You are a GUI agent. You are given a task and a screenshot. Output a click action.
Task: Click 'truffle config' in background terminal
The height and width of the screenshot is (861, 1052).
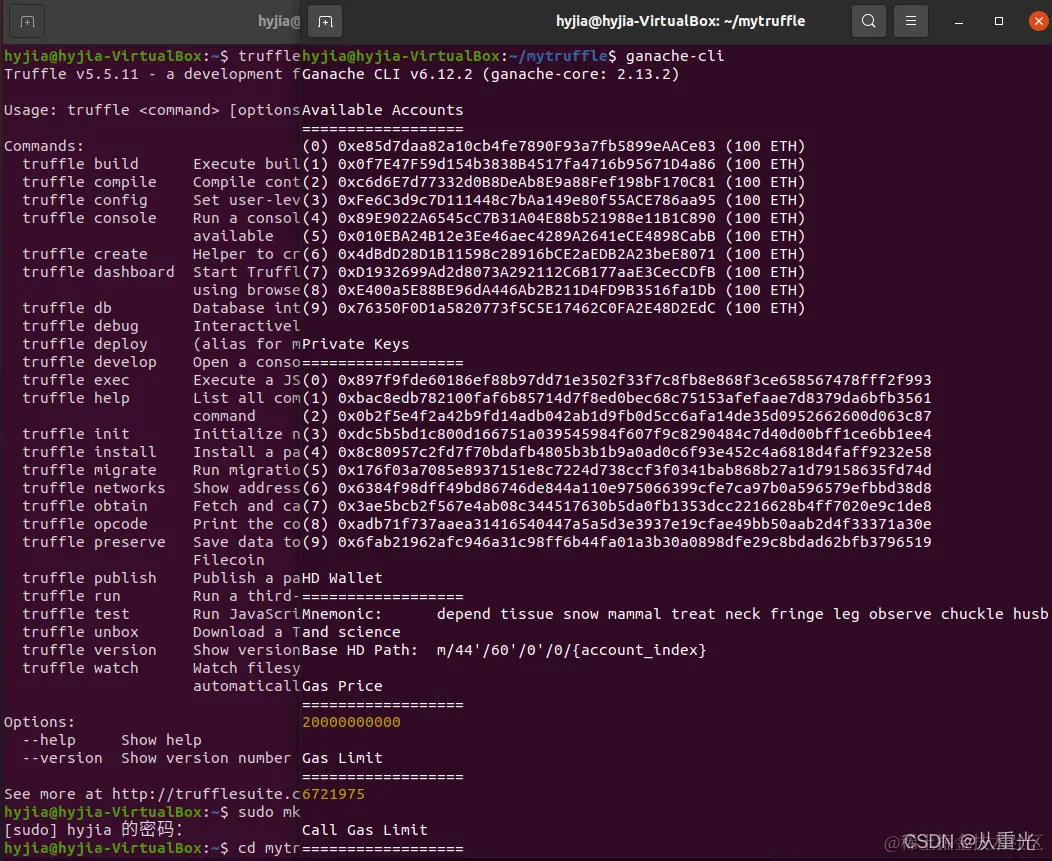click(x=85, y=200)
